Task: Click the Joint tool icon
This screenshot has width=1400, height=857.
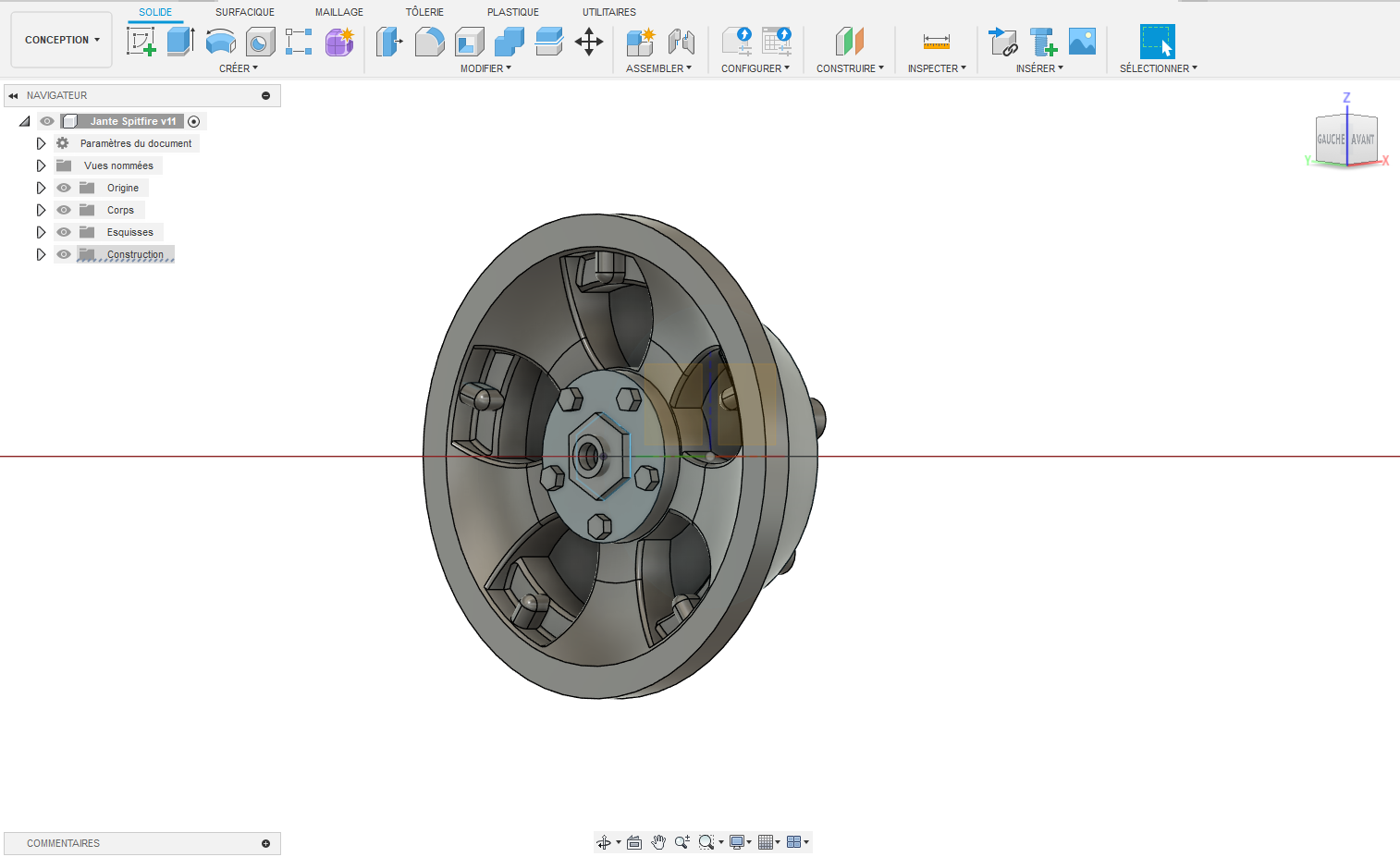Action: (x=681, y=42)
